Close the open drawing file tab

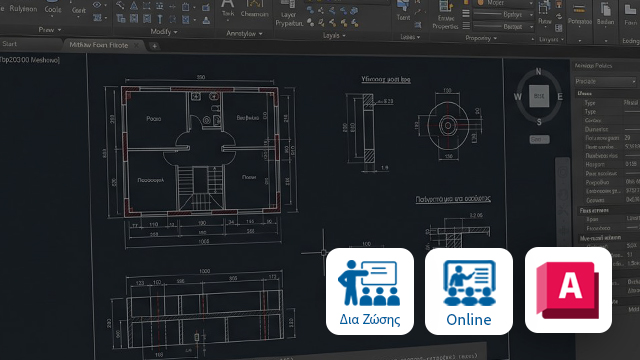(x=137, y=45)
